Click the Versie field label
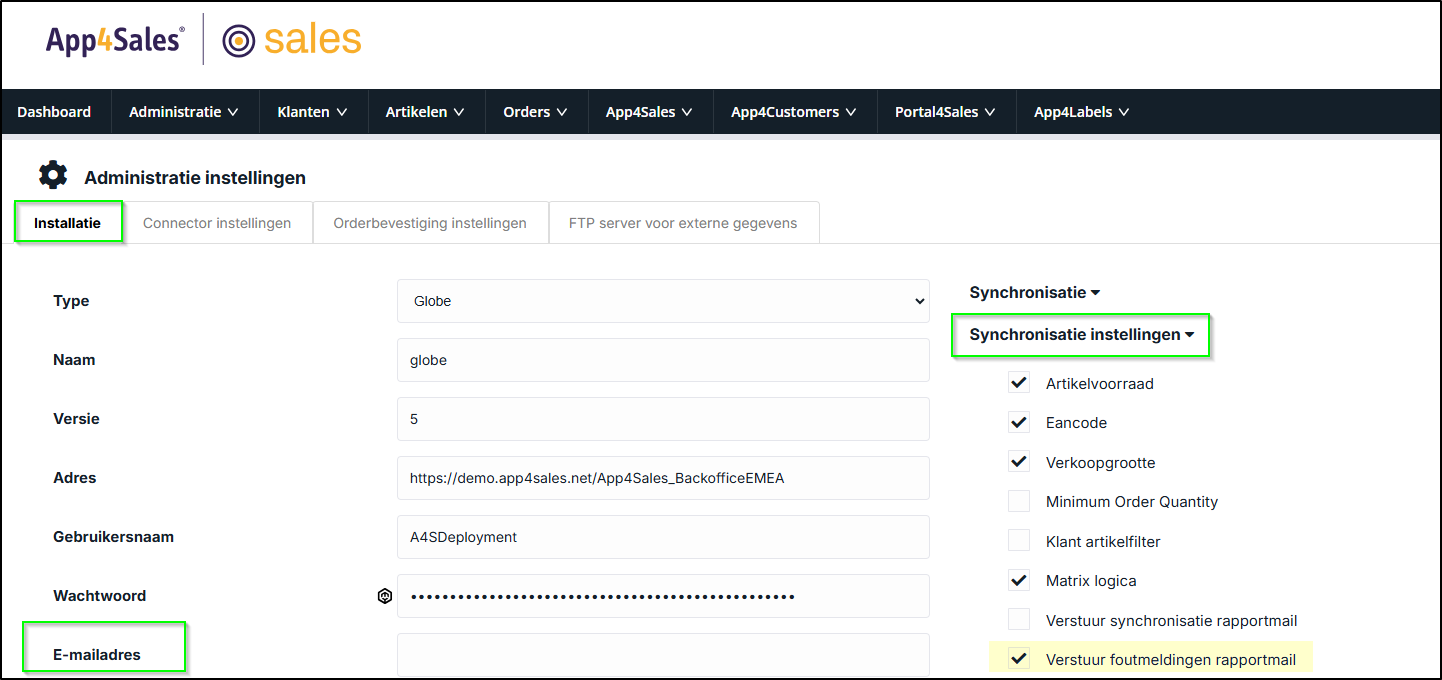The width and height of the screenshot is (1442, 680). [x=76, y=419]
